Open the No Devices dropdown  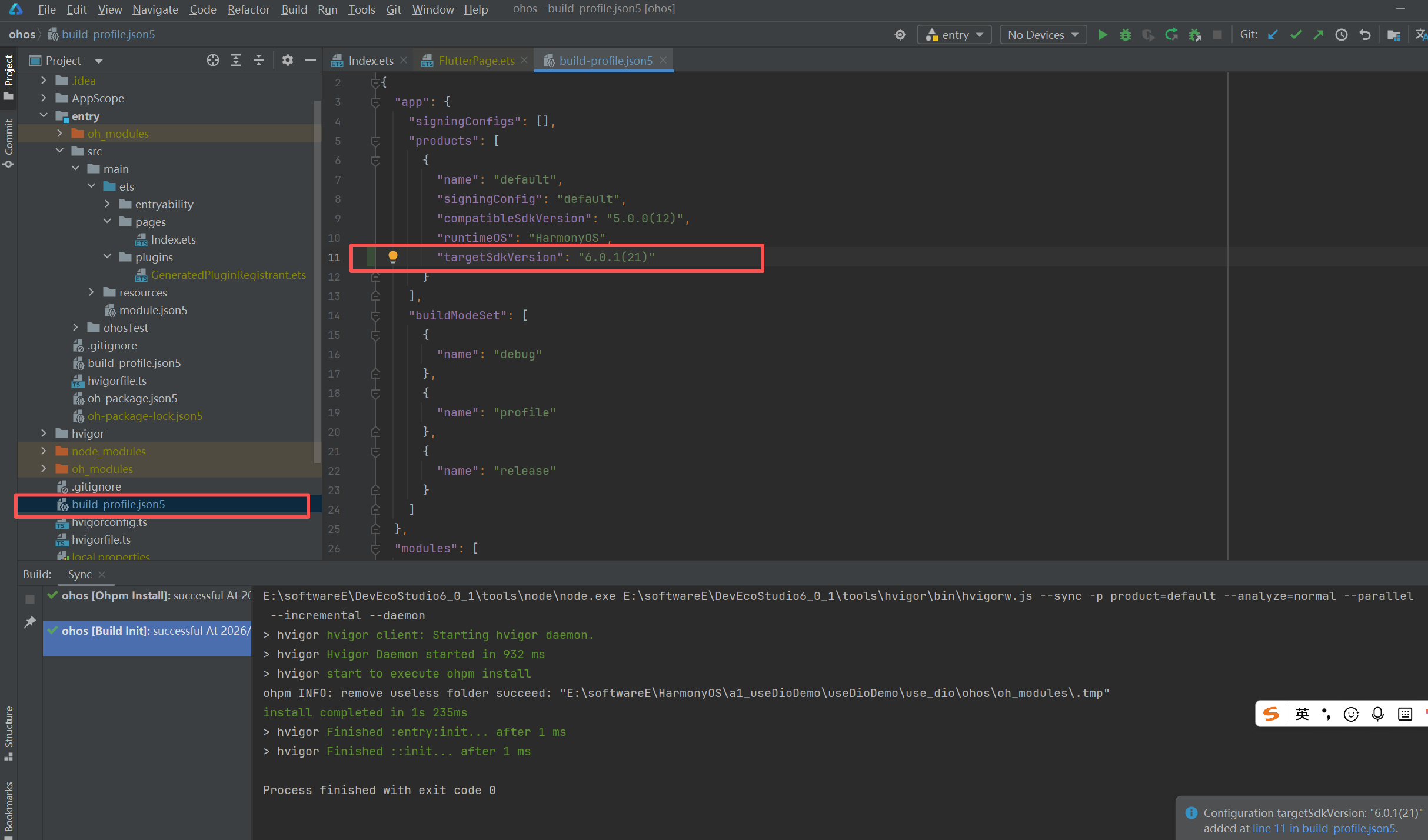[x=1043, y=35]
